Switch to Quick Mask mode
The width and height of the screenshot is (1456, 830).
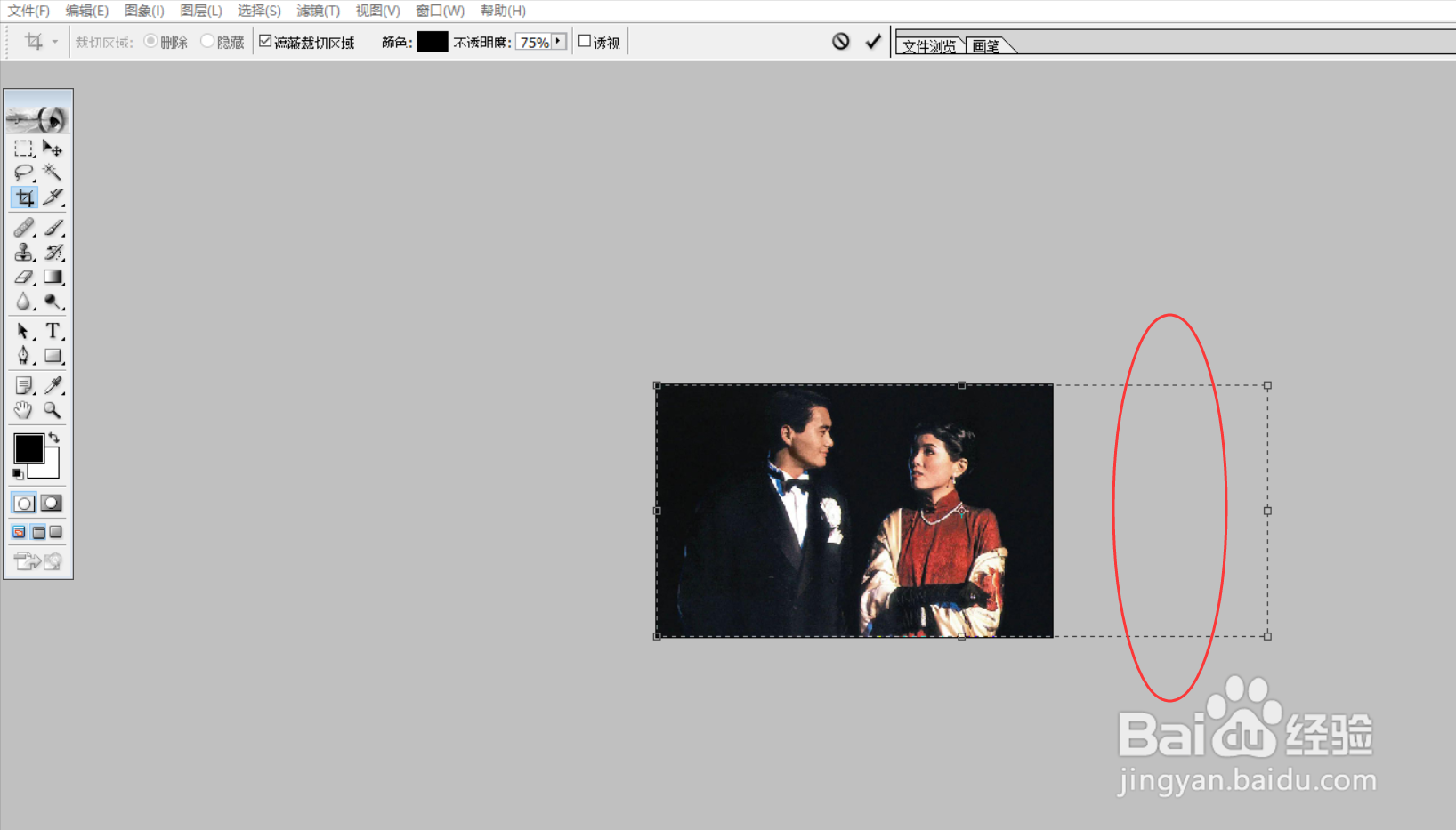(52, 504)
